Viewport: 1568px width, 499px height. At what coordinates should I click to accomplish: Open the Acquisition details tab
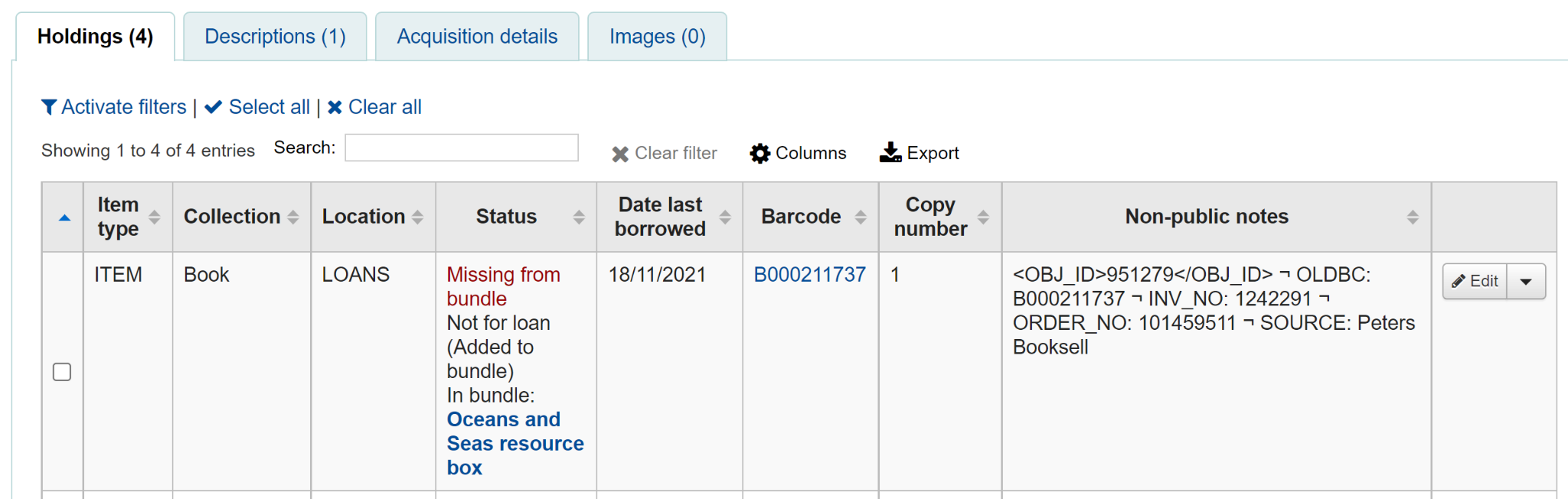click(x=477, y=36)
